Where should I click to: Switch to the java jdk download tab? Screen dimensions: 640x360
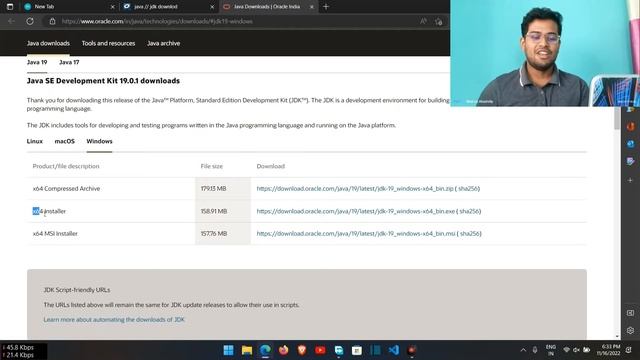(x=168, y=7)
